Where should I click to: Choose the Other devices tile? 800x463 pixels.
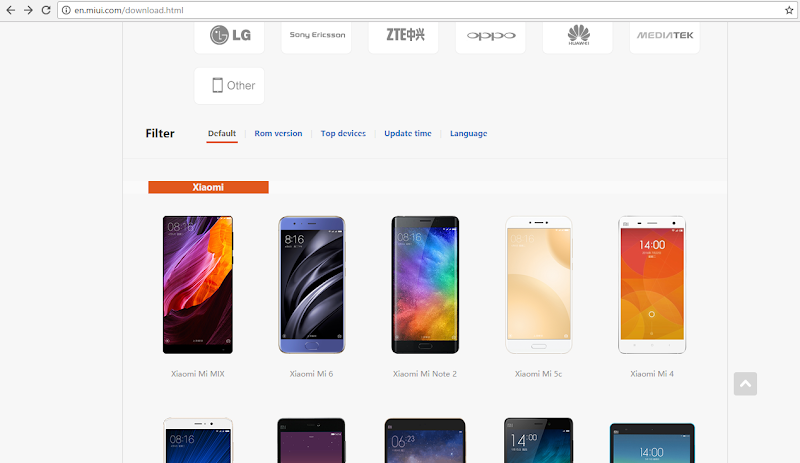coord(230,86)
